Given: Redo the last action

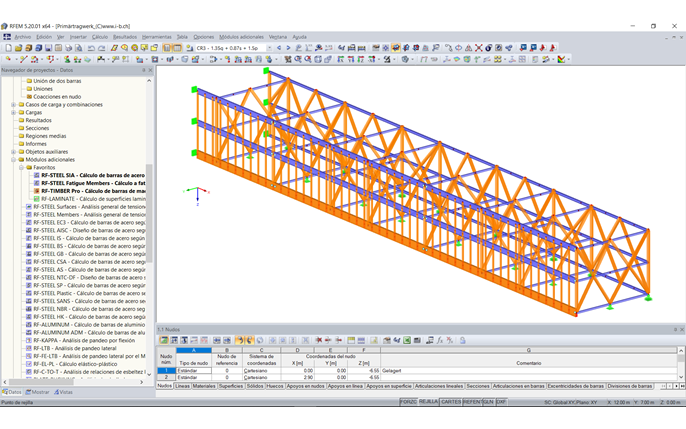Looking at the screenshot, I should click(101, 48).
